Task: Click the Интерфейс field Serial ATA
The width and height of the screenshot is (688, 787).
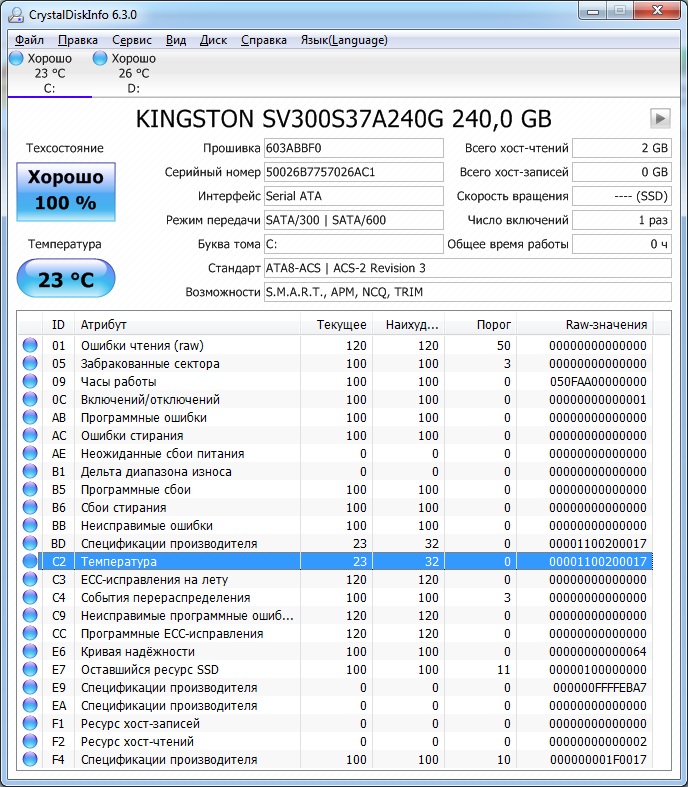Action: point(354,196)
